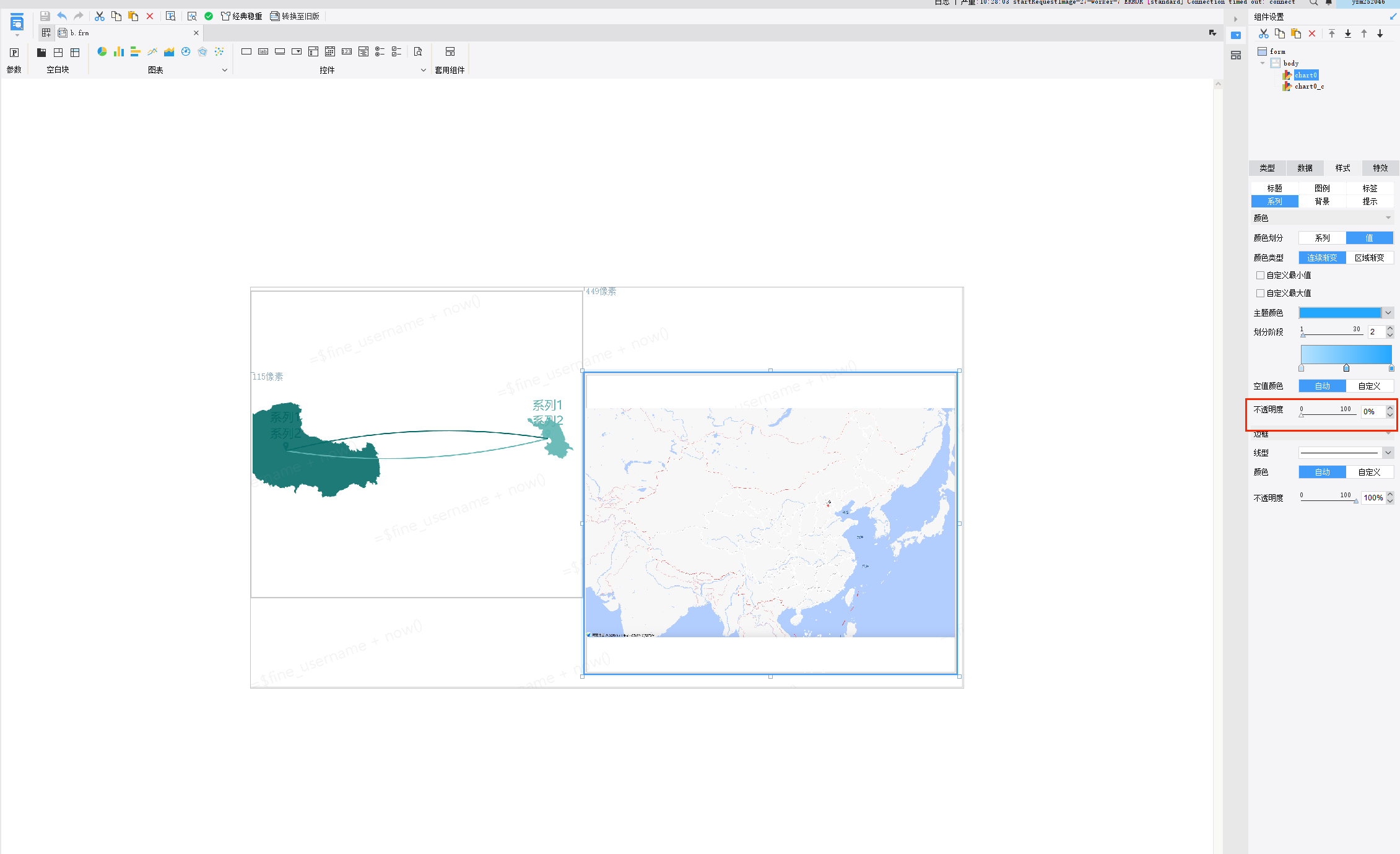Set 空值颜色 to 自定义

click(x=1370, y=386)
